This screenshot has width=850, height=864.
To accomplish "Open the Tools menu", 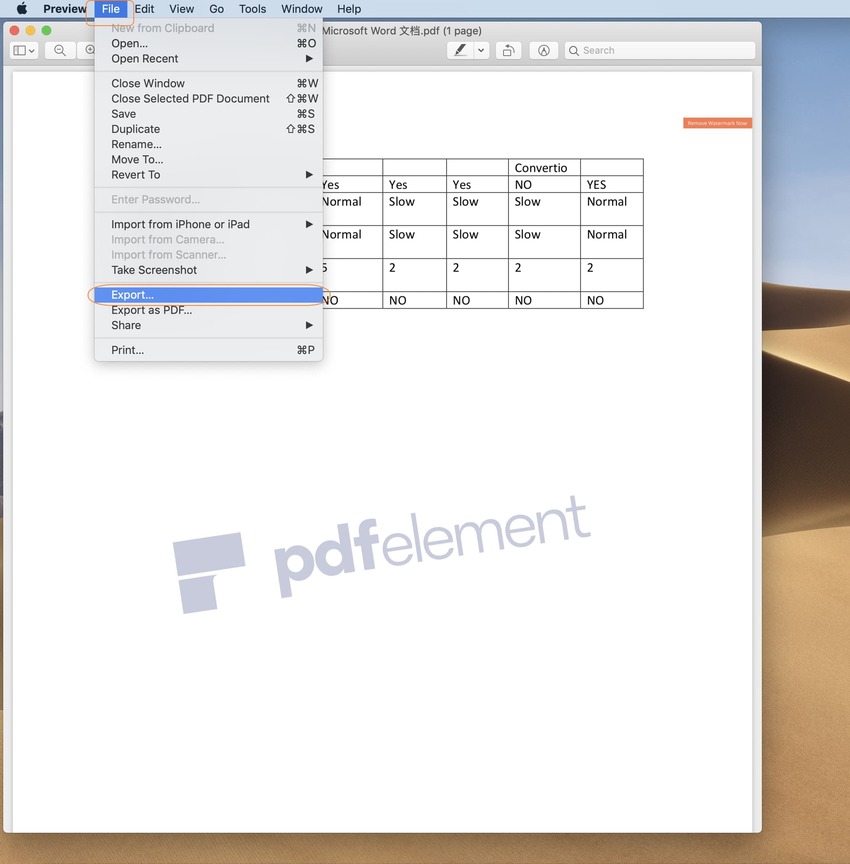I will (x=252, y=9).
